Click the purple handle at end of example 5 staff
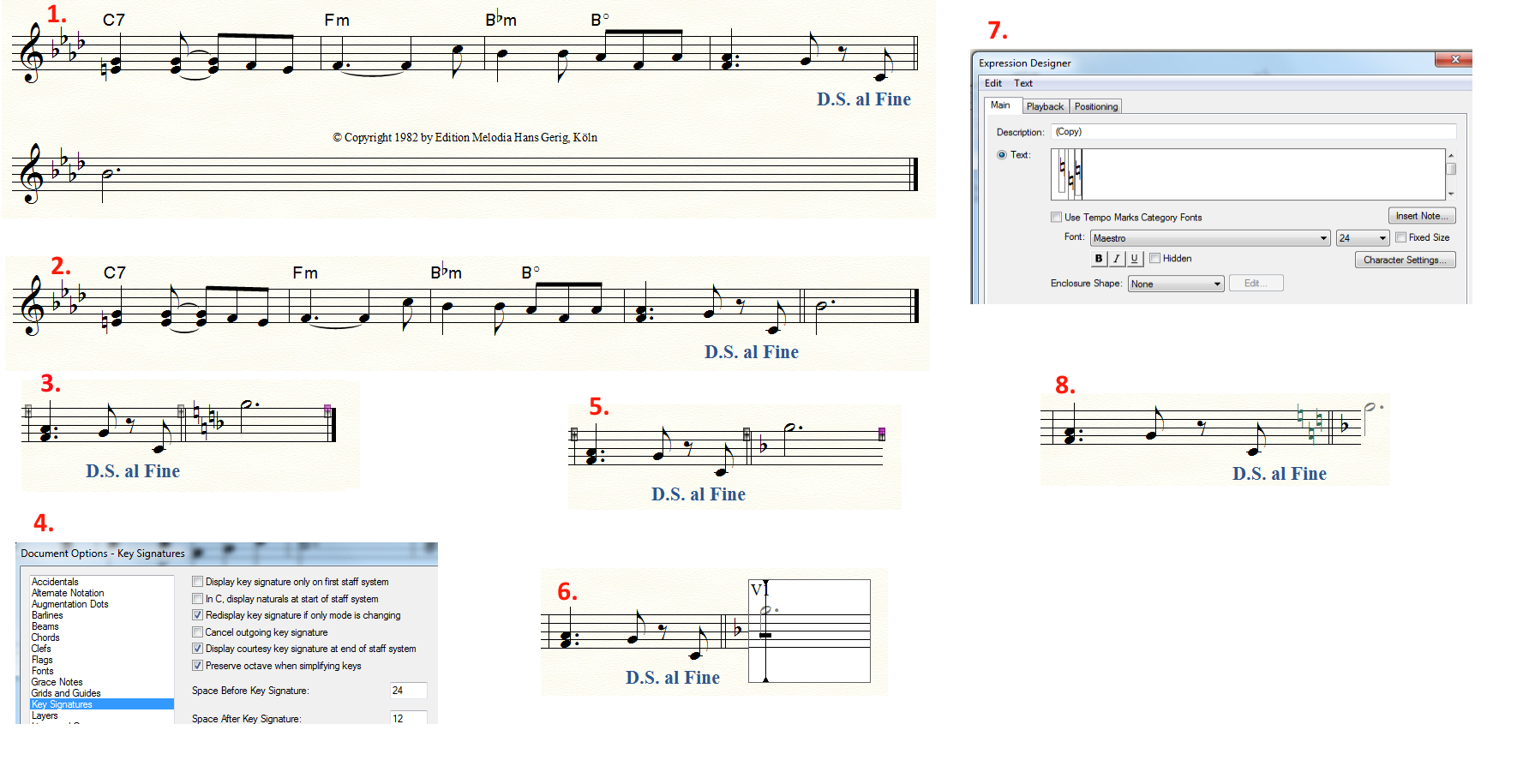 (x=882, y=434)
